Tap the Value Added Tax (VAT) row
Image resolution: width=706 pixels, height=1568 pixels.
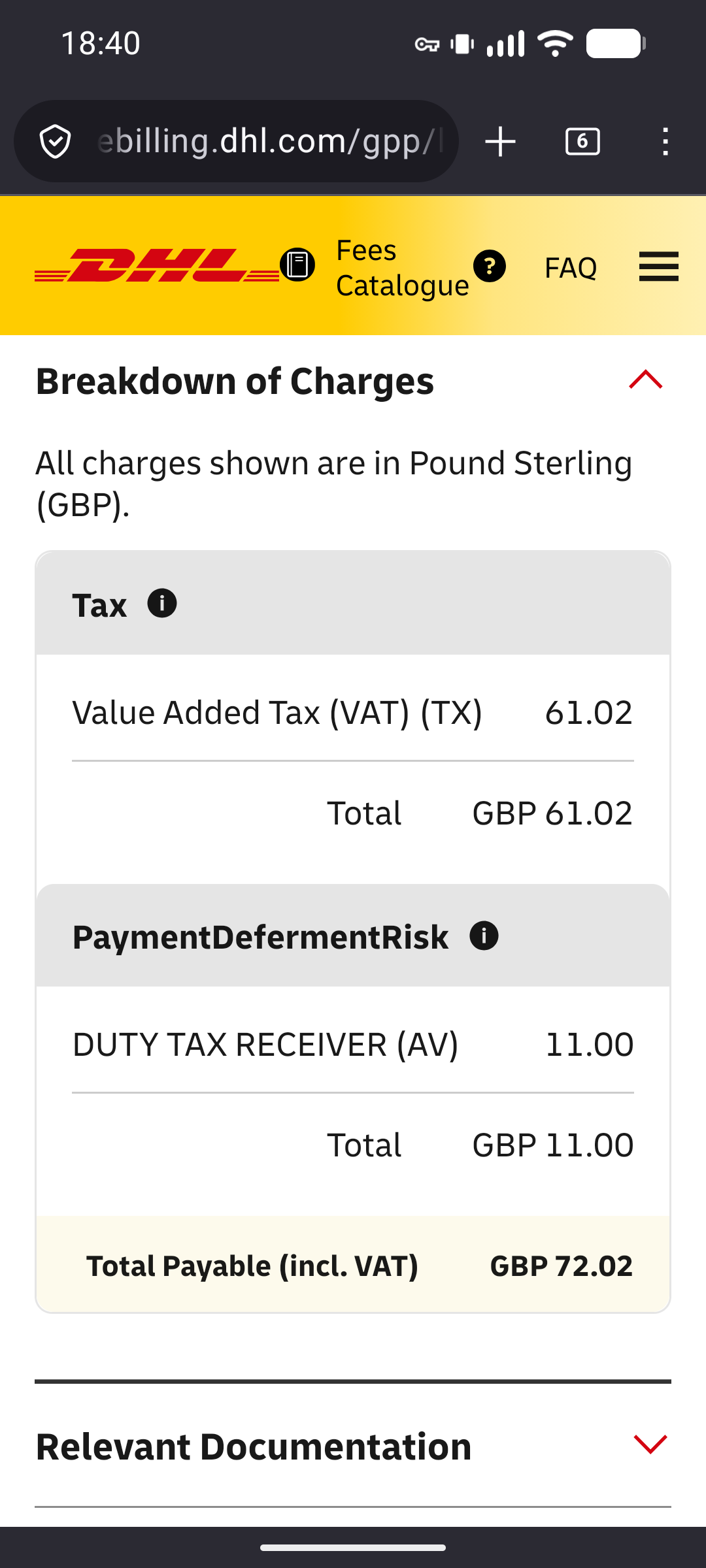(x=353, y=713)
